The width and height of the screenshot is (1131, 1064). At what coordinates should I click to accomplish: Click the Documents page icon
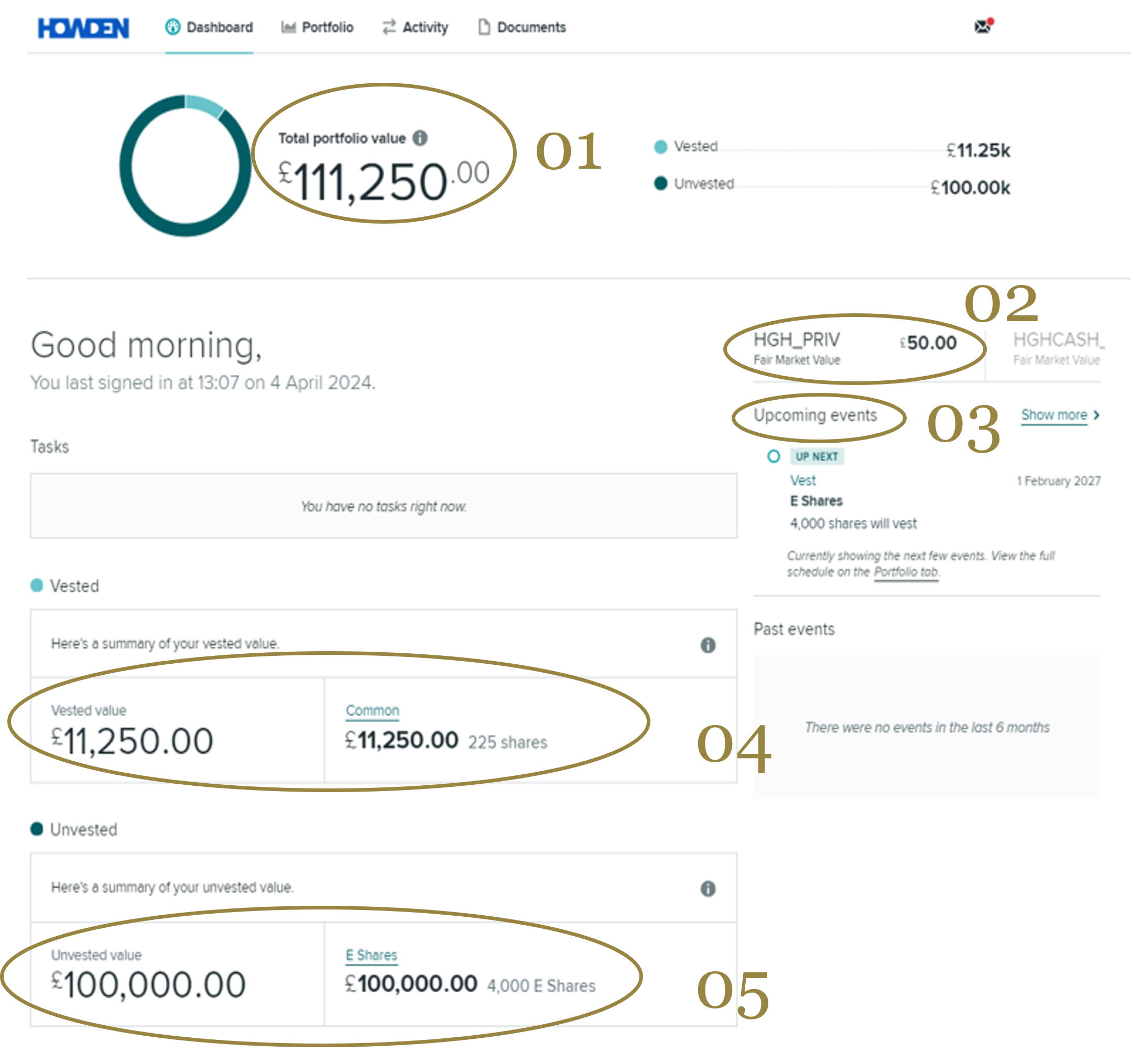coord(484,27)
